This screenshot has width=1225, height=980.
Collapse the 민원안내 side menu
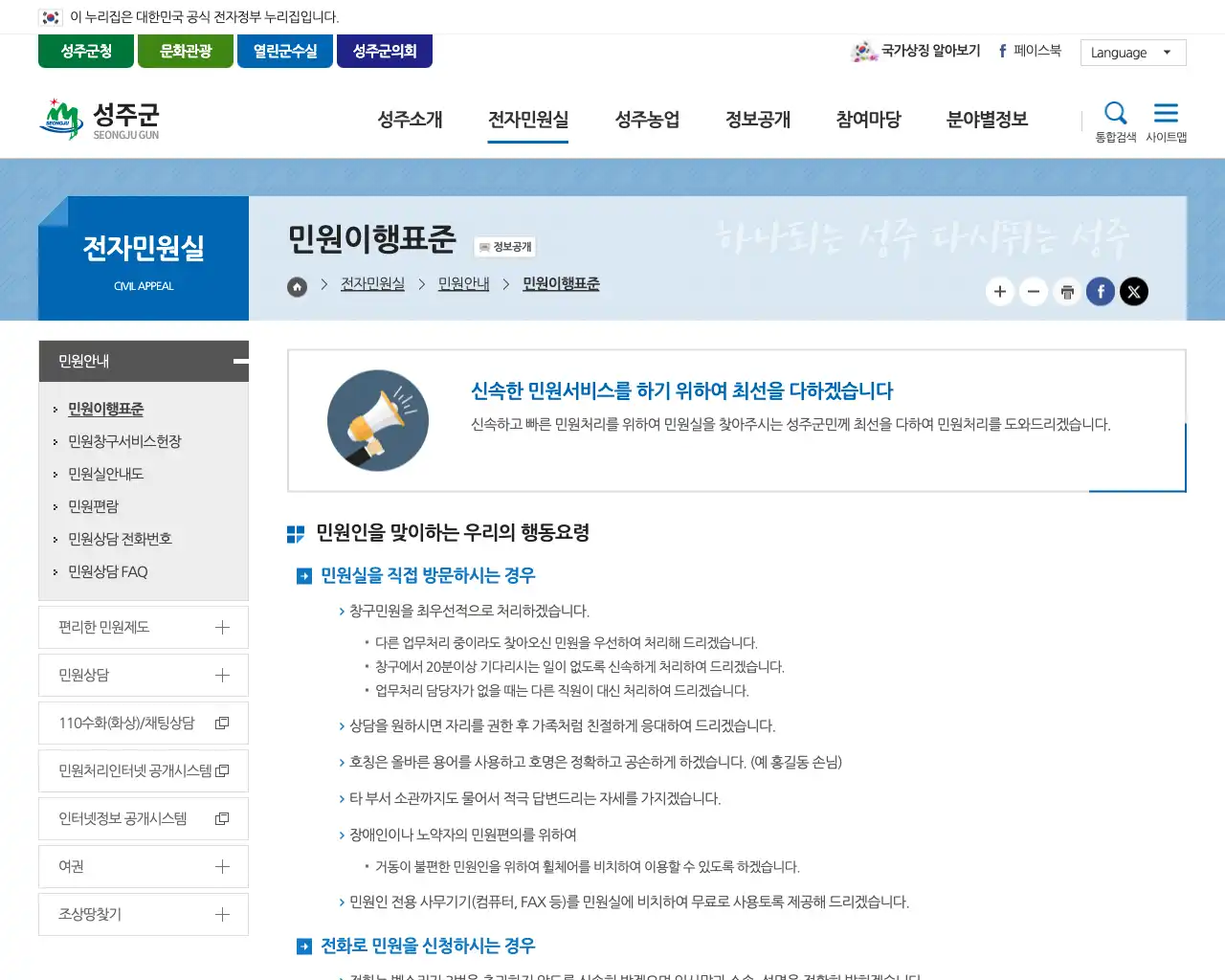pos(144,361)
